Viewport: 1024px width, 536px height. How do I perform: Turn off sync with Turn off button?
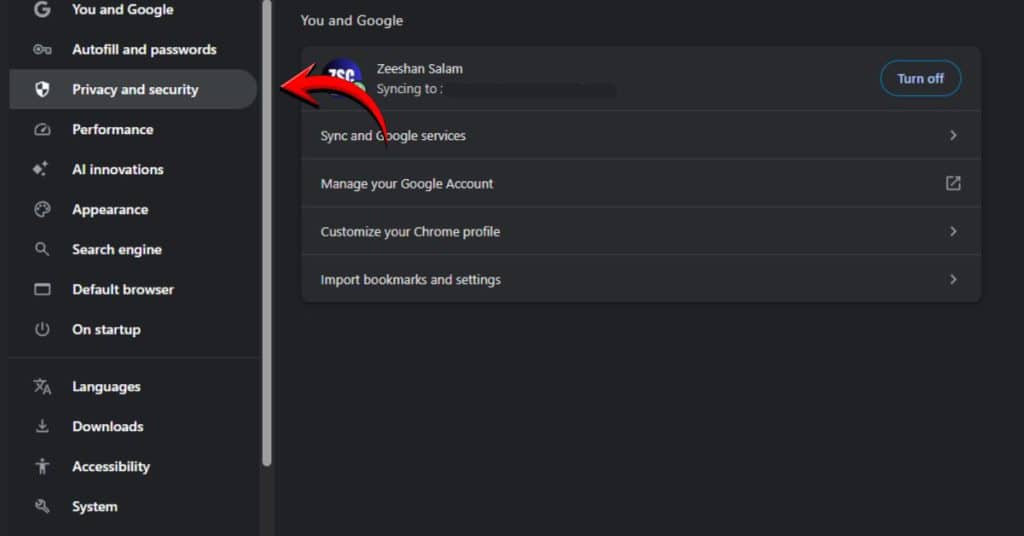tap(919, 79)
